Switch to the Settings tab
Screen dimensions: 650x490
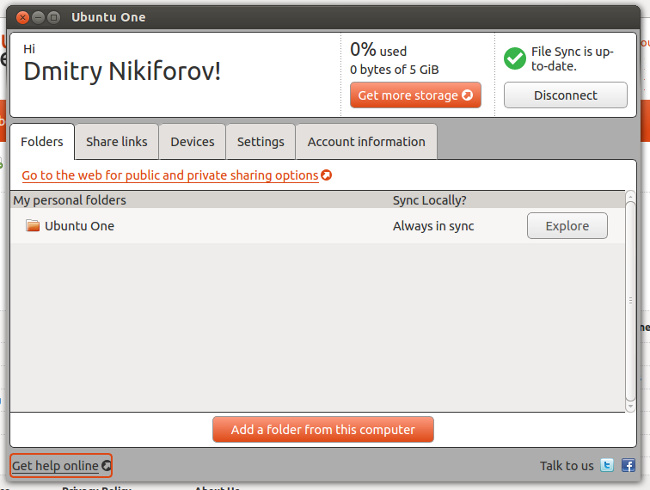pos(260,141)
